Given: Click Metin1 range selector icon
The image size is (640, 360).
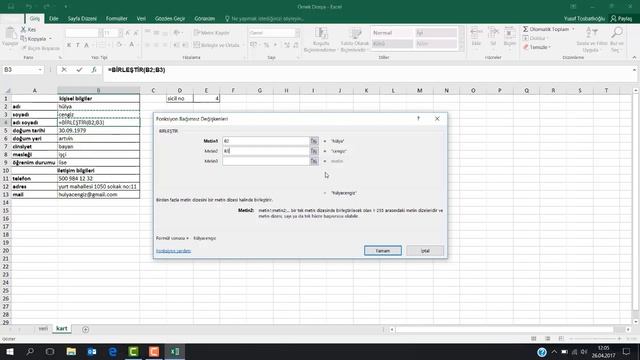Looking at the screenshot, I should click(x=314, y=141).
